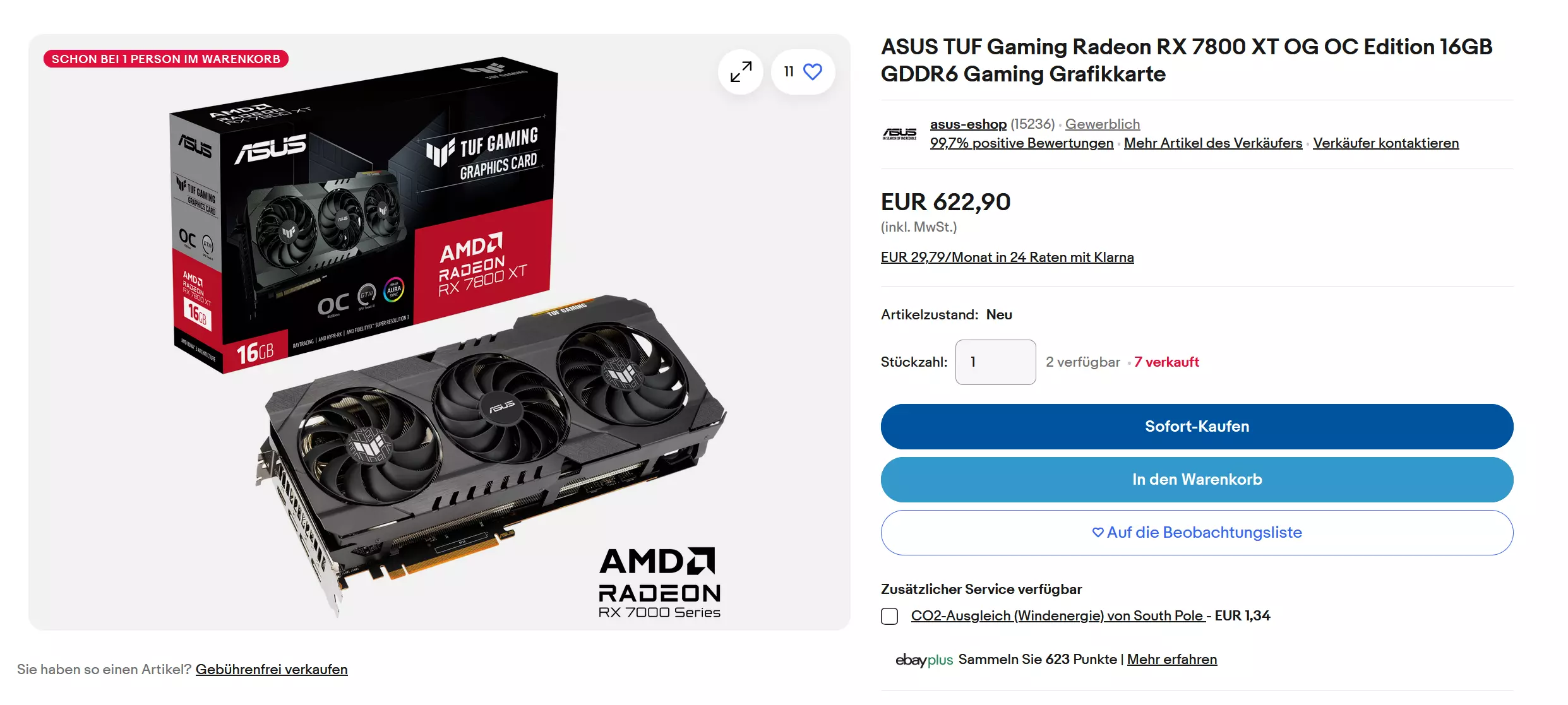
Task: Add to Beobachtungsliste
Action: pyautogui.click(x=1197, y=533)
